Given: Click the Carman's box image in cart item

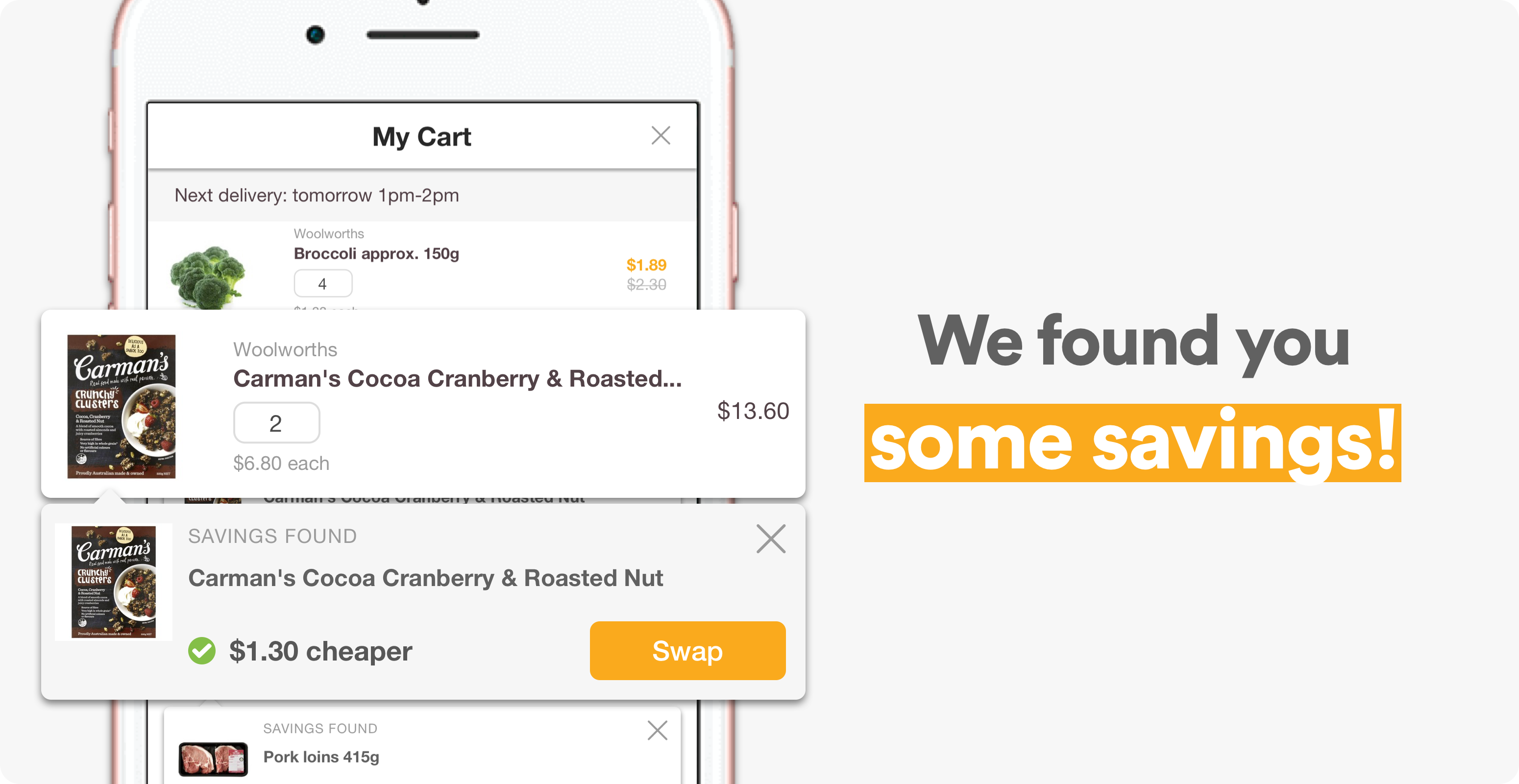Looking at the screenshot, I should coord(122,406).
